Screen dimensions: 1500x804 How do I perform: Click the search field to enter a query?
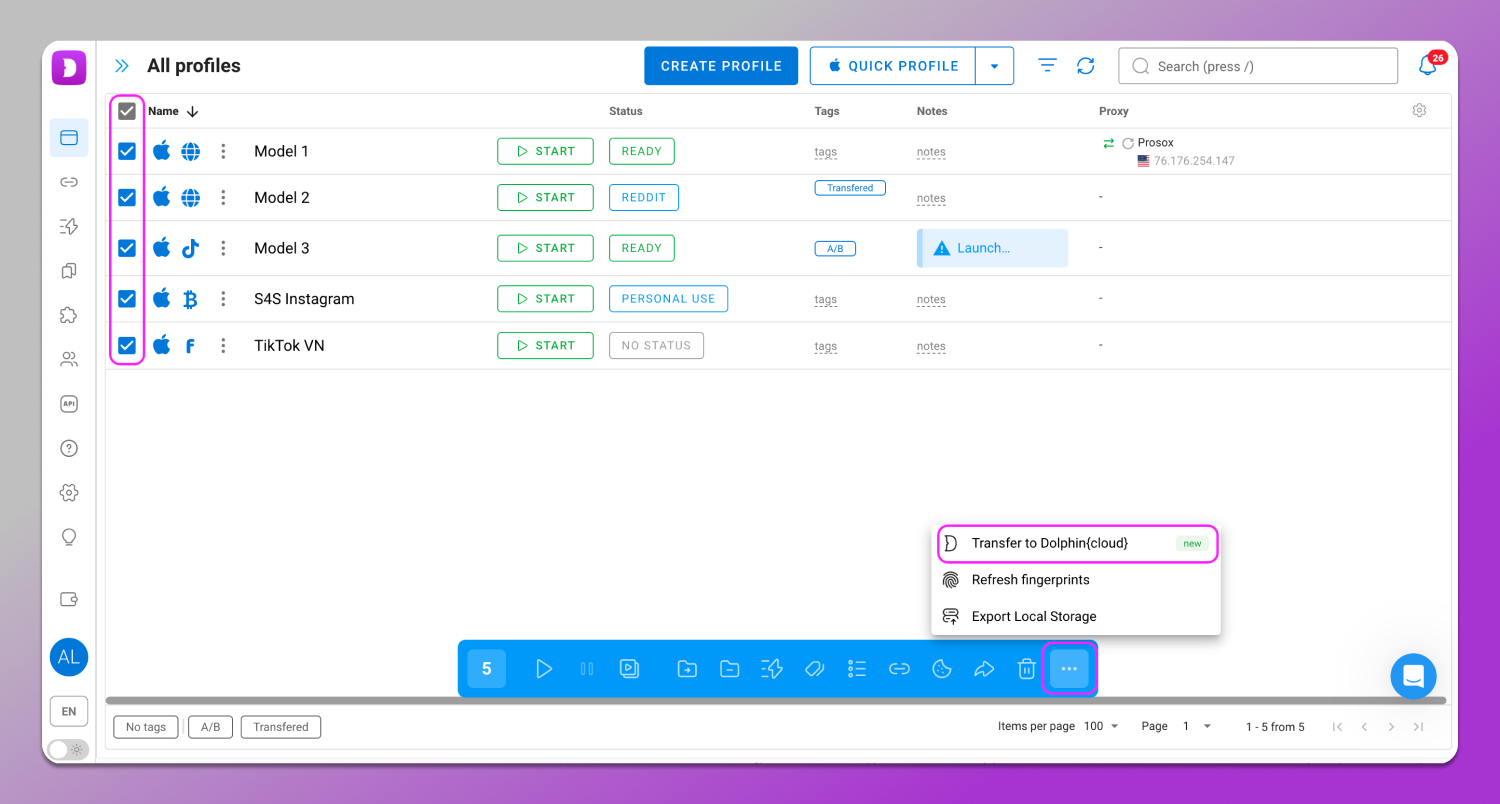click(x=1257, y=65)
